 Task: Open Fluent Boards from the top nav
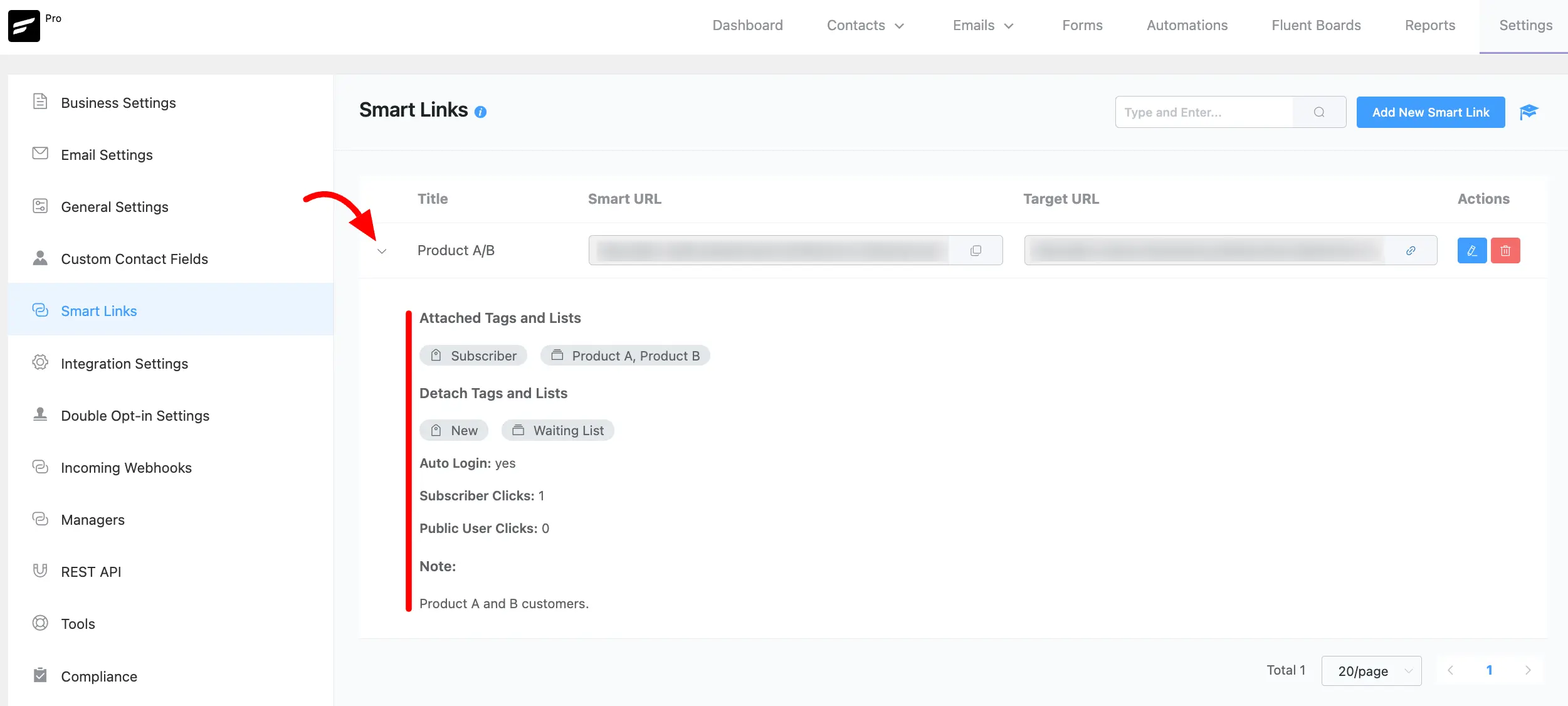point(1316,25)
